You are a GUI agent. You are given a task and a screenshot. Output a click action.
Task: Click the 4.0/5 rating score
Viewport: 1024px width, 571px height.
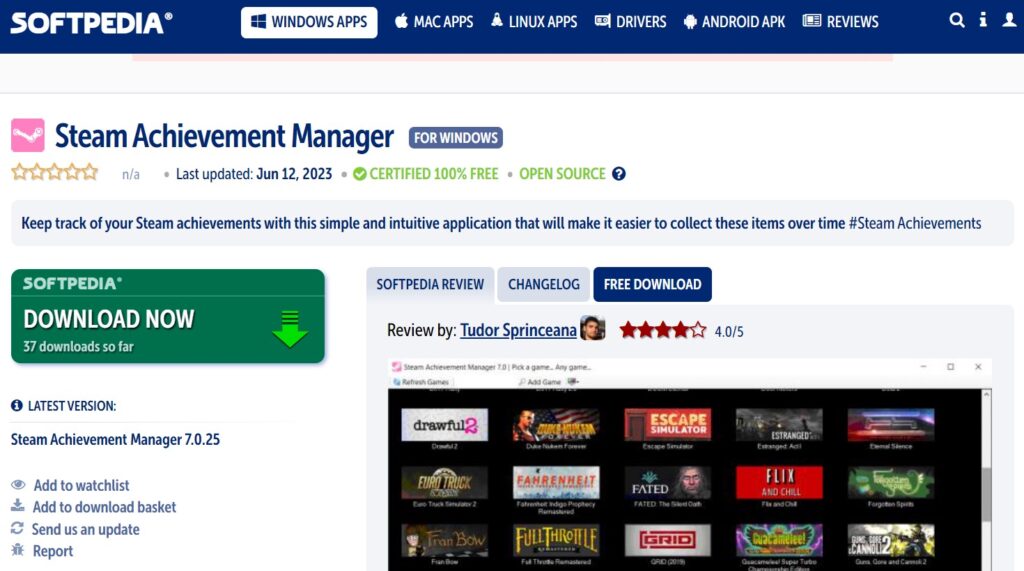[729, 332]
